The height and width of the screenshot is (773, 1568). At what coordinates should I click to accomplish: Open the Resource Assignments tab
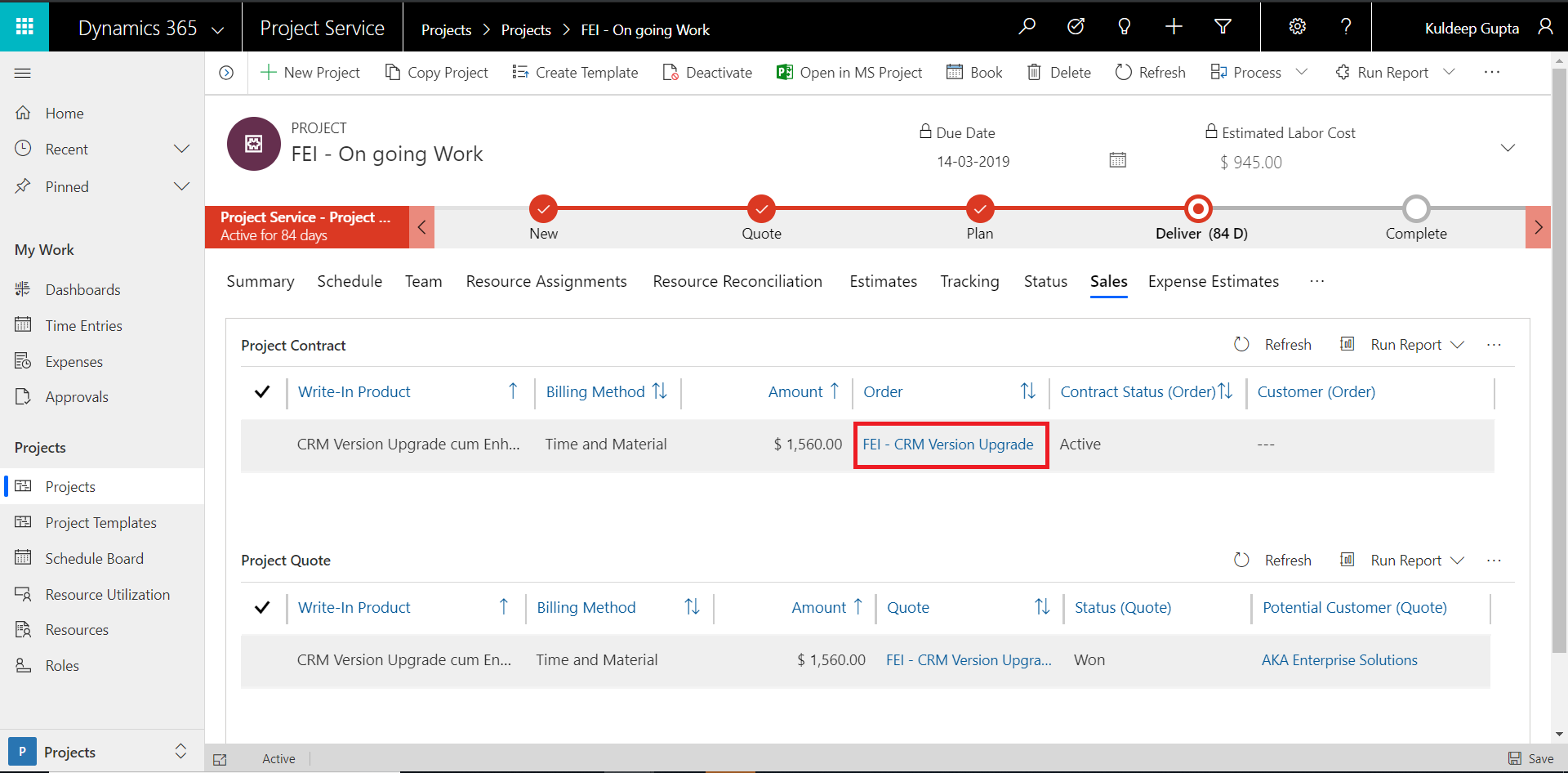546,281
